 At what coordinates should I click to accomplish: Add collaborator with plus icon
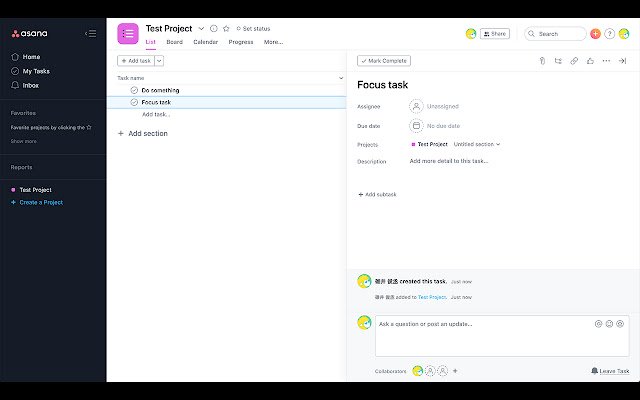pos(455,371)
